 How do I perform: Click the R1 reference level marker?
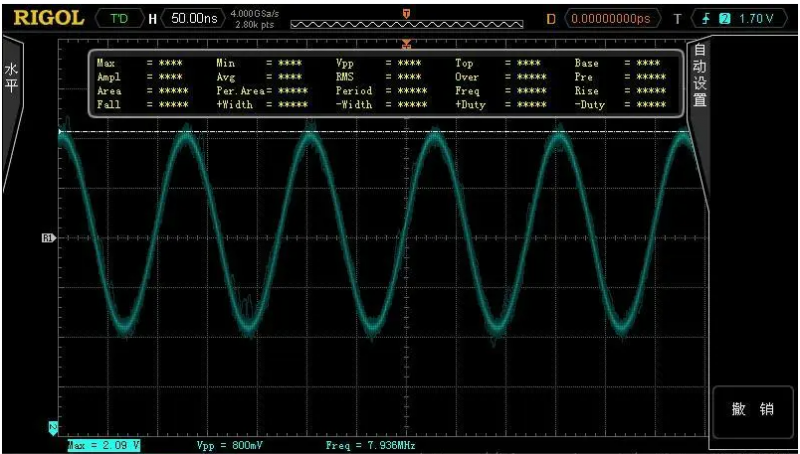pyautogui.click(x=48, y=238)
